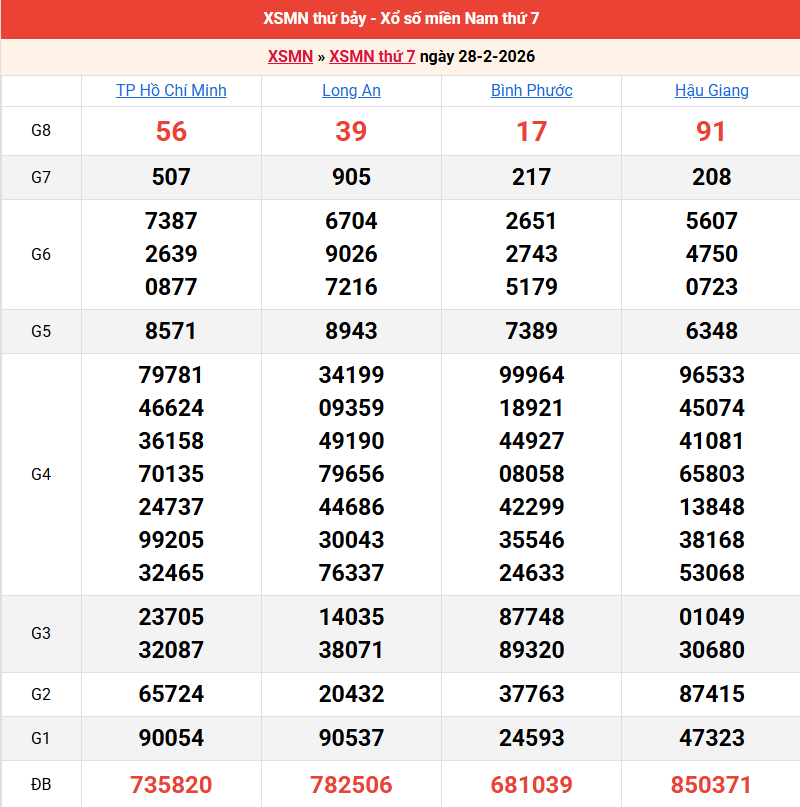Select Bình Phước G5 number 7389

point(531,332)
